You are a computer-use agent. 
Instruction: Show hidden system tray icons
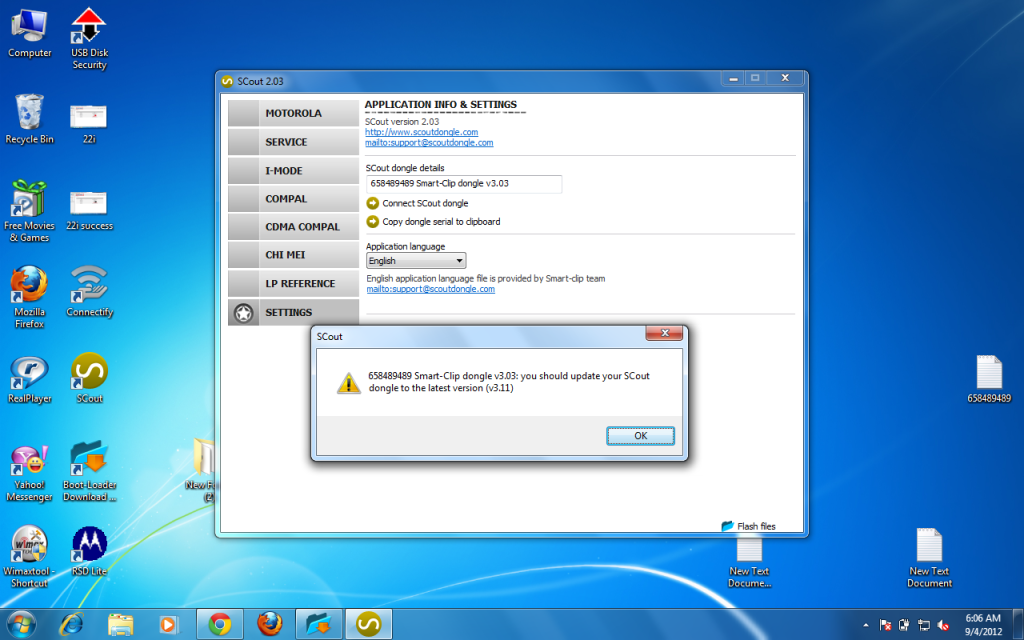(x=866, y=626)
